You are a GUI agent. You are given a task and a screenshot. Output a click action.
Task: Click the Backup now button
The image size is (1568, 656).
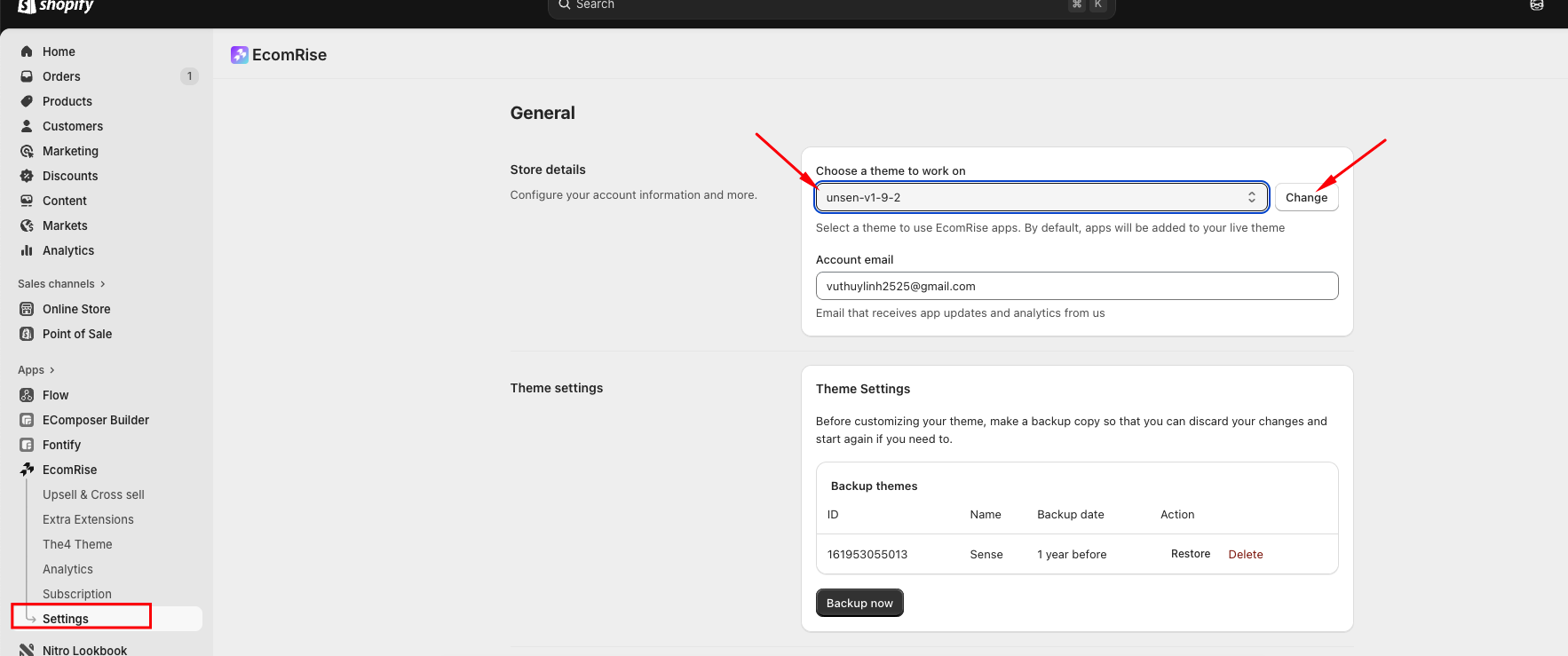(x=859, y=603)
